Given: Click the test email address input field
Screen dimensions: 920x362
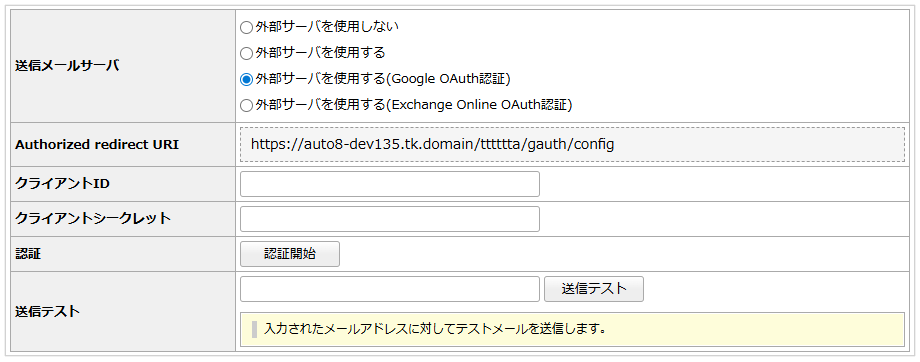Looking at the screenshot, I should click(x=390, y=289).
